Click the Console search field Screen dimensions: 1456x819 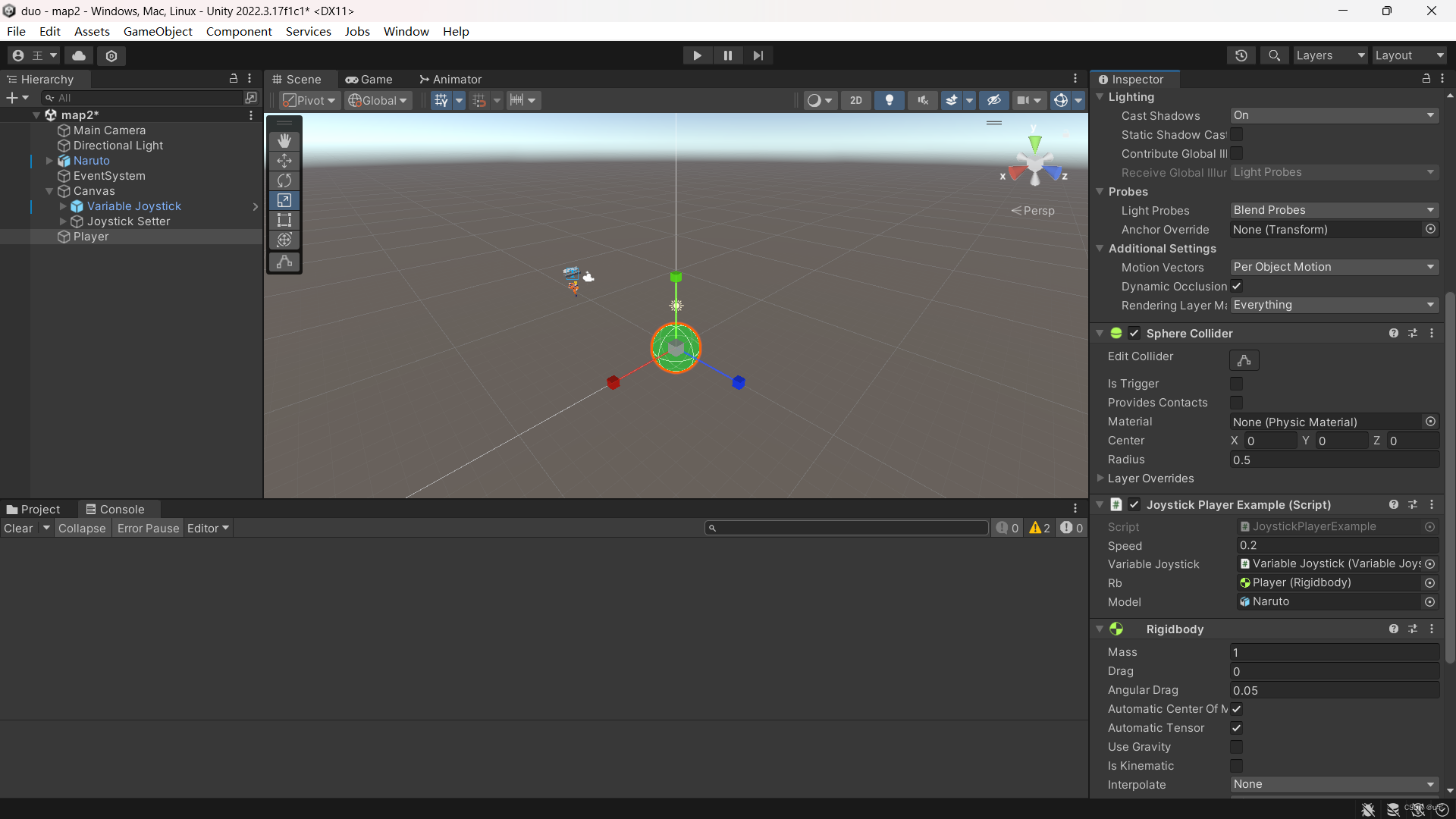pos(846,528)
